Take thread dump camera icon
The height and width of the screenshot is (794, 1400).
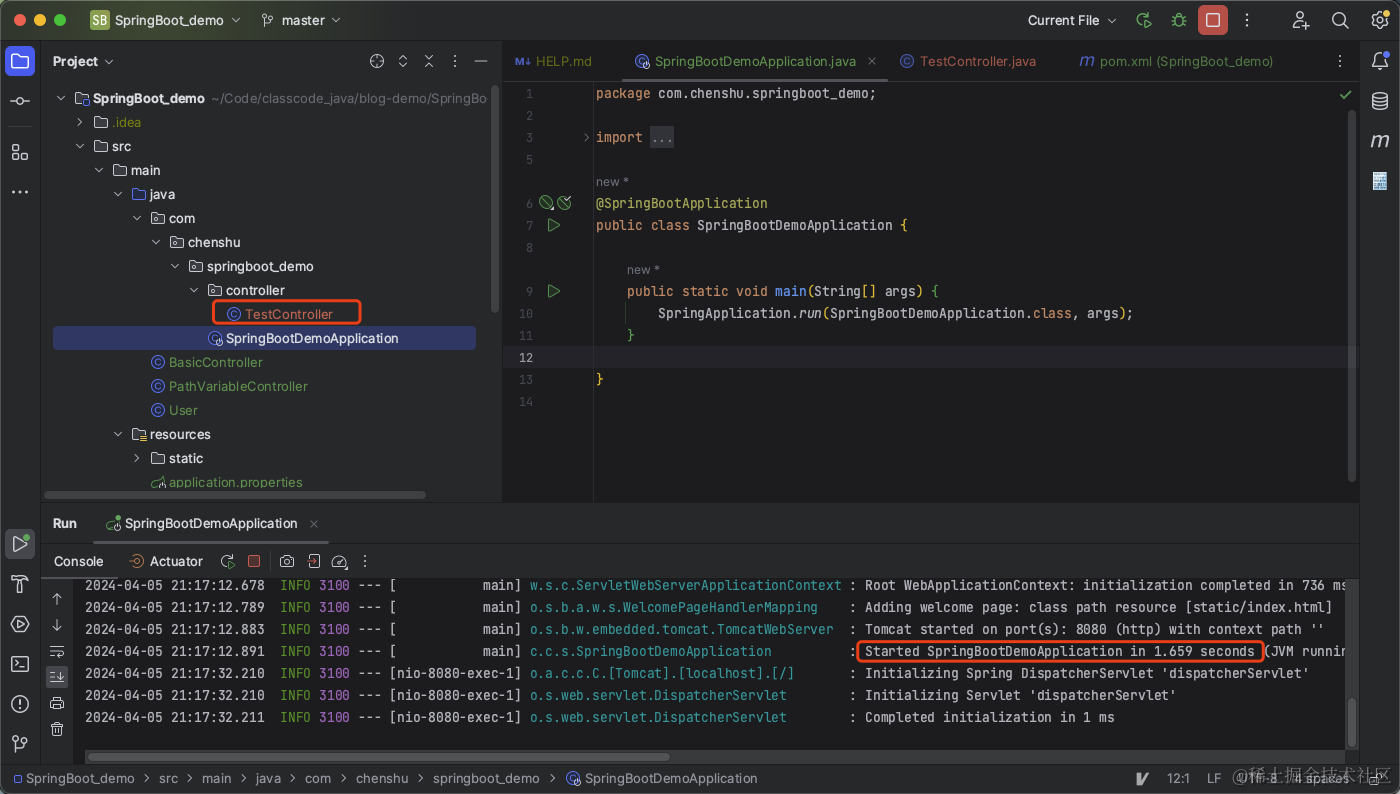287,562
